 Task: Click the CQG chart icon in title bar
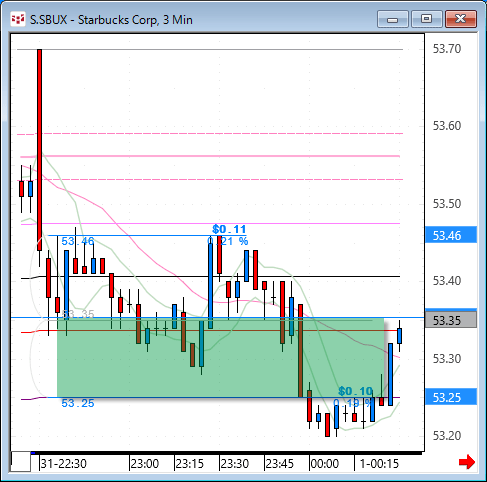[x=18, y=19]
